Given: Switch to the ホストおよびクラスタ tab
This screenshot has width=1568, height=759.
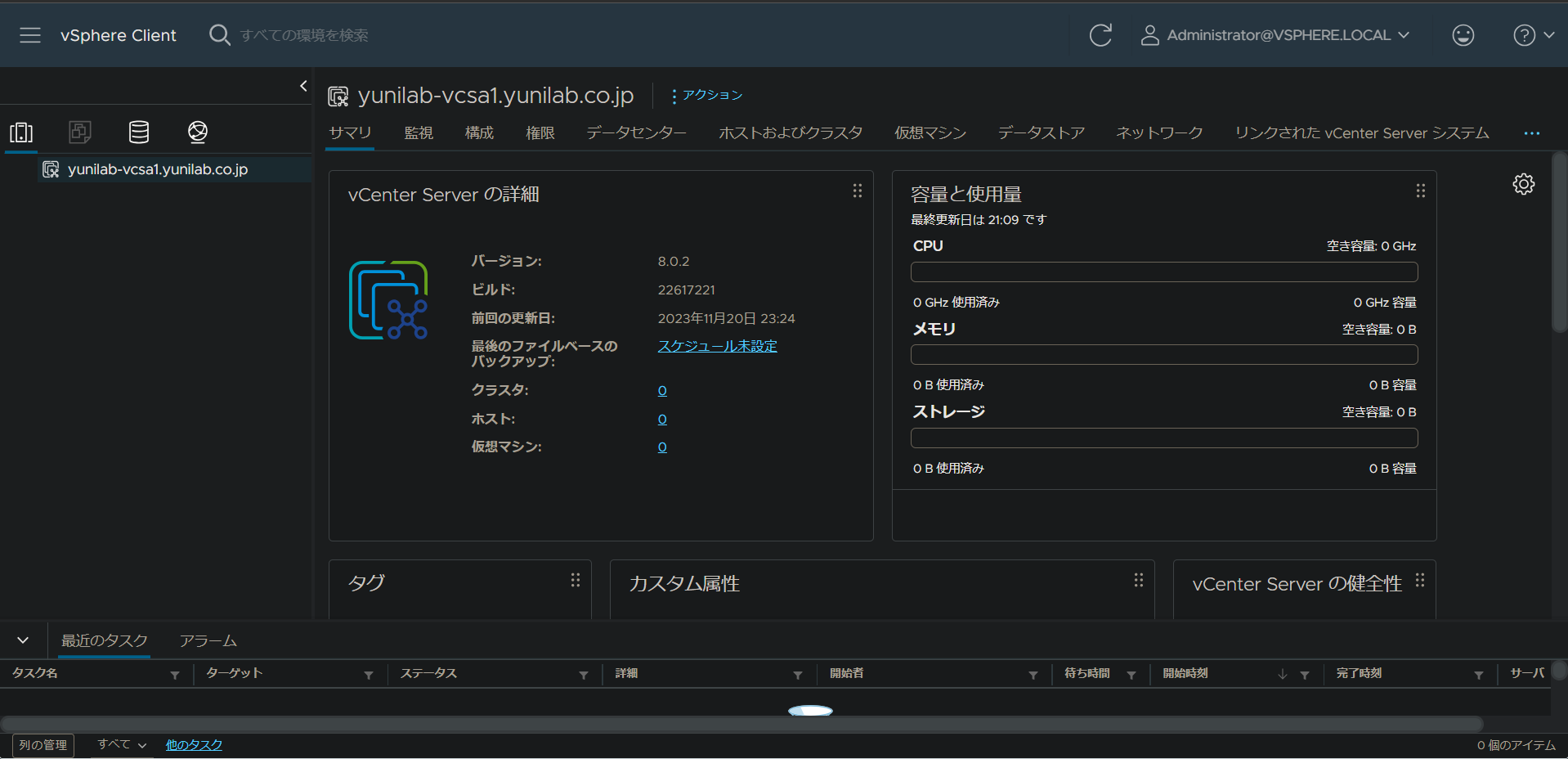Looking at the screenshot, I should click(x=791, y=132).
